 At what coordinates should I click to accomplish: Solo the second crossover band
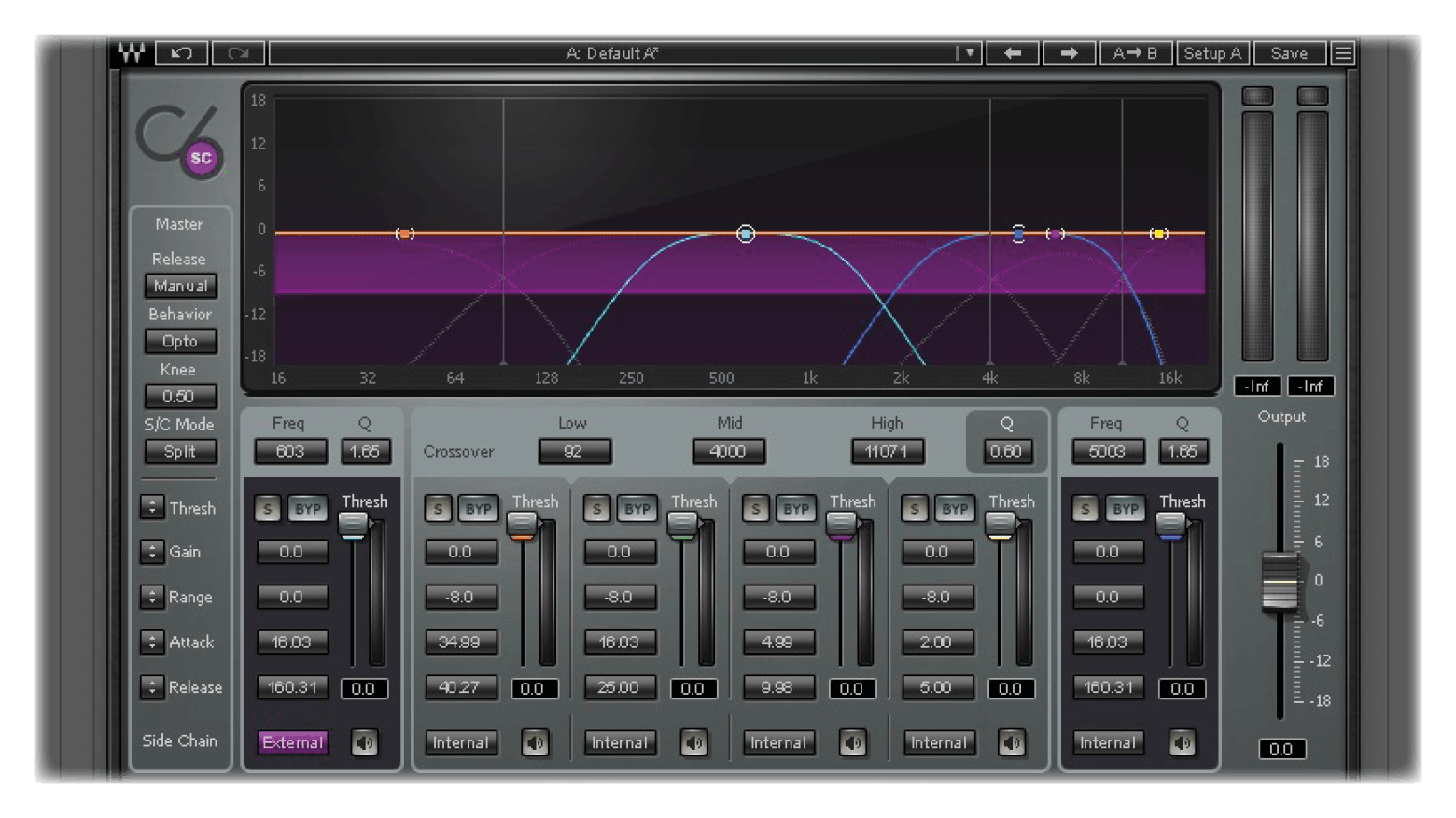tap(596, 509)
